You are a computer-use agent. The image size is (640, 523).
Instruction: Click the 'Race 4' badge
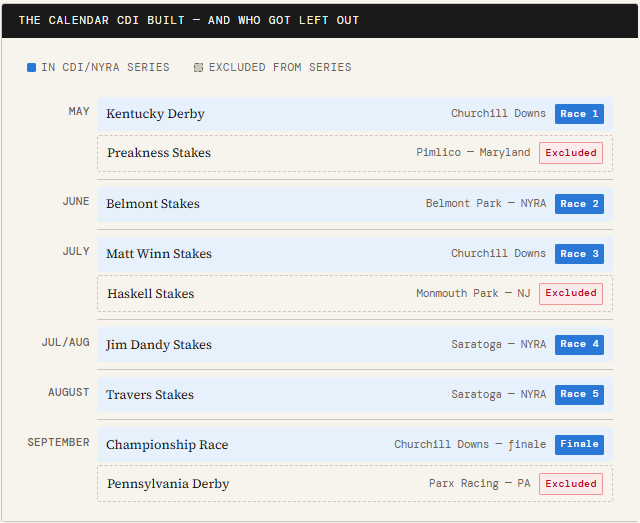579,345
